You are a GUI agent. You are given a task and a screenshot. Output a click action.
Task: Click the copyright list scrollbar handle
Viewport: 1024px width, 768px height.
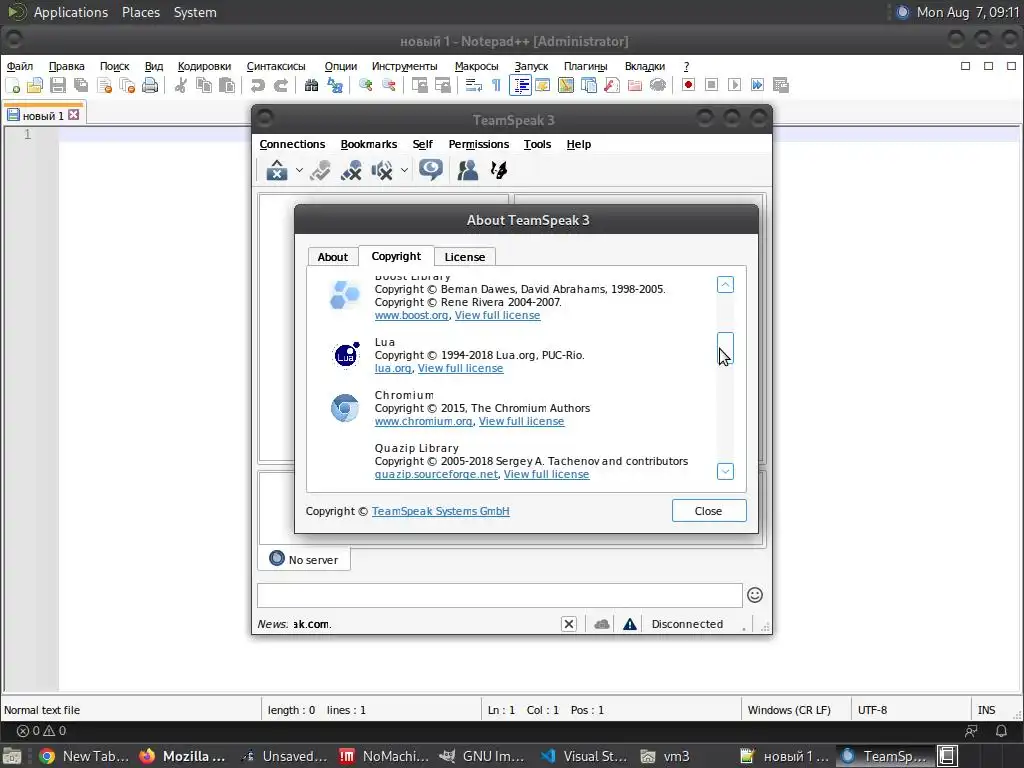[x=725, y=347]
